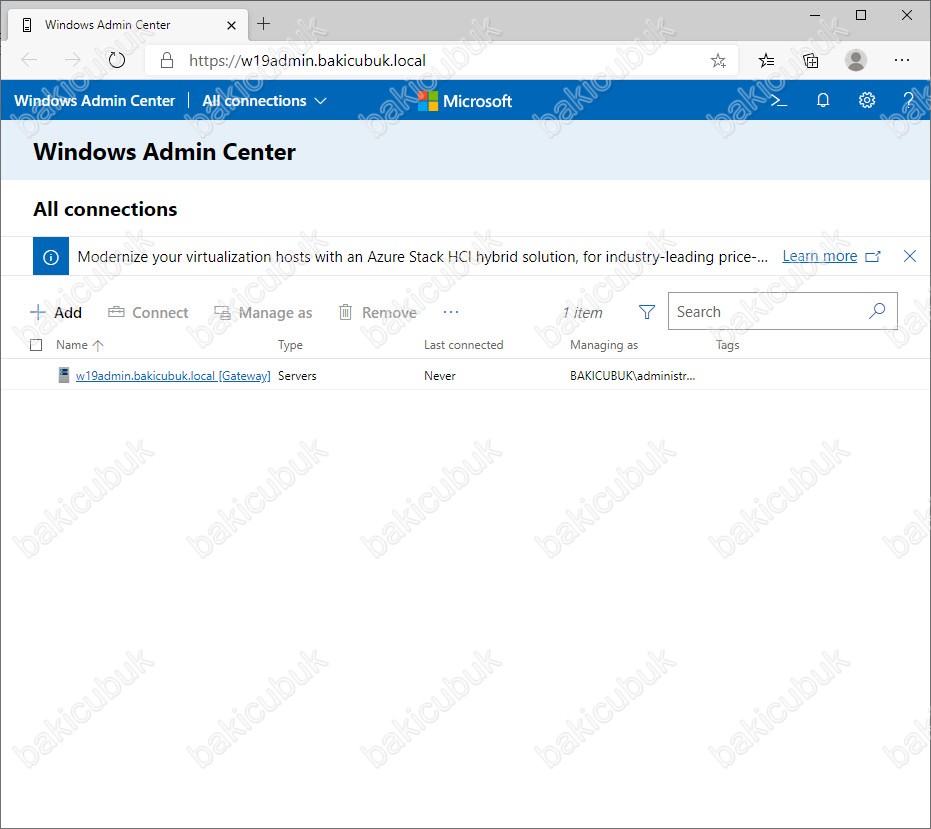
Task: Click the Manage as button
Action: [263, 312]
